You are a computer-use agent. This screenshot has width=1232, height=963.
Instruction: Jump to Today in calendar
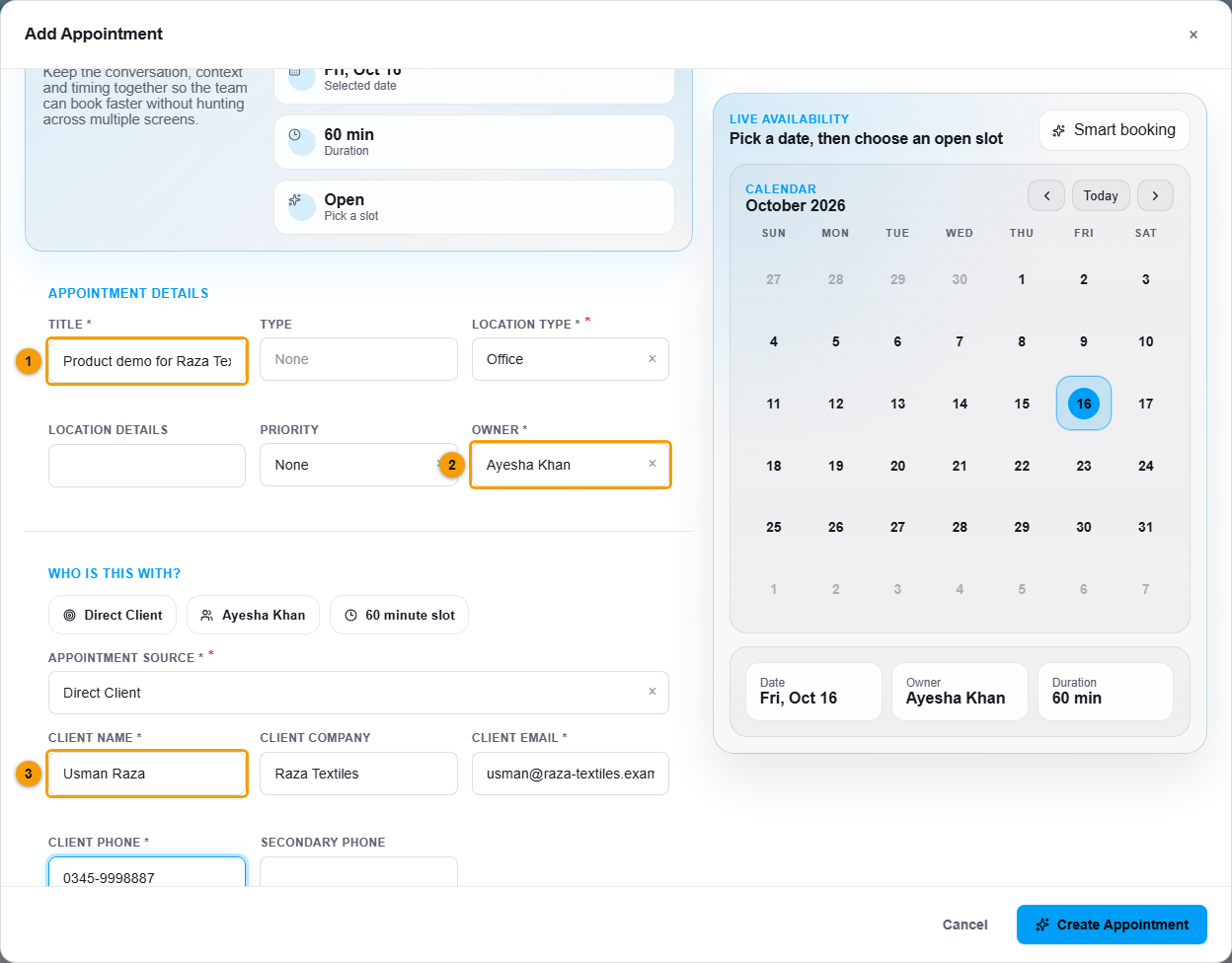tap(1101, 195)
